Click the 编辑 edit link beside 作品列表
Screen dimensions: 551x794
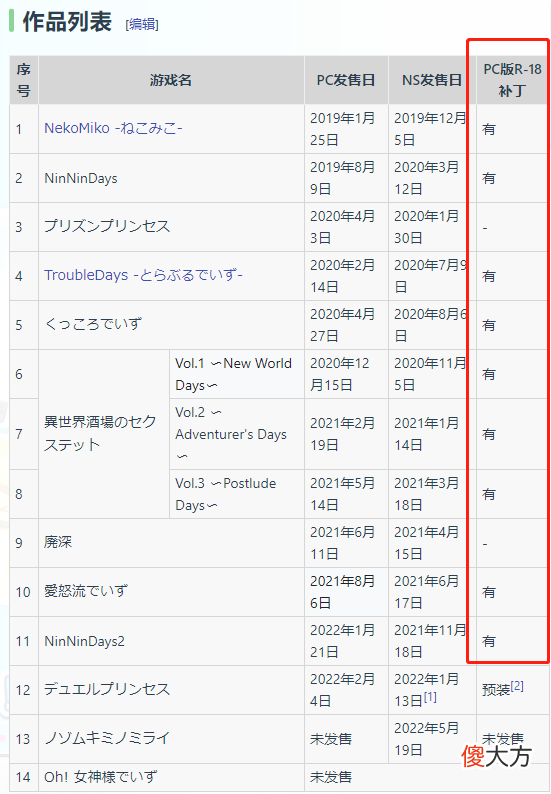(x=142, y=24)
